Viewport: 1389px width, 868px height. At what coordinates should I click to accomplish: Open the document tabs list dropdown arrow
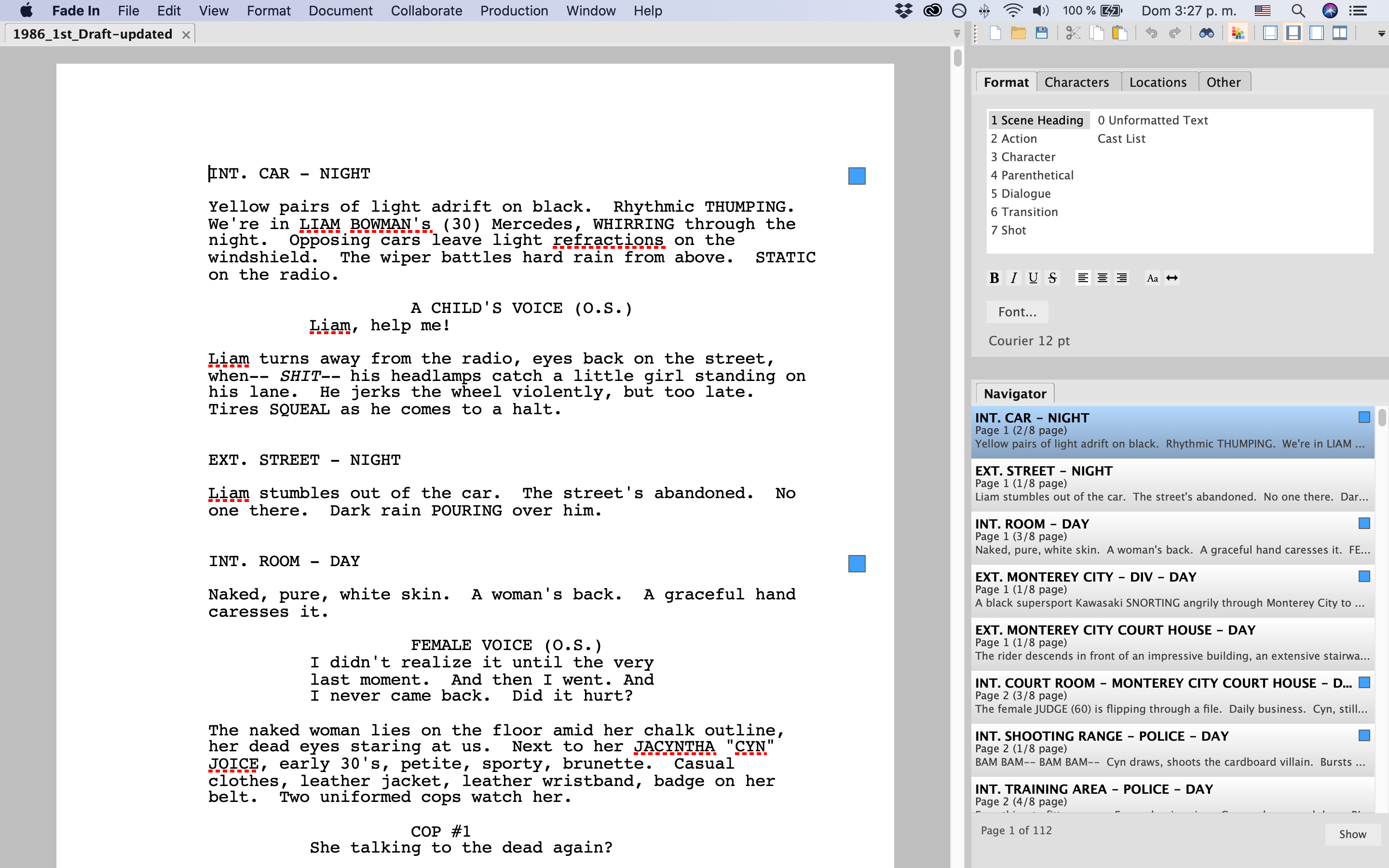(x=956, y=34)
